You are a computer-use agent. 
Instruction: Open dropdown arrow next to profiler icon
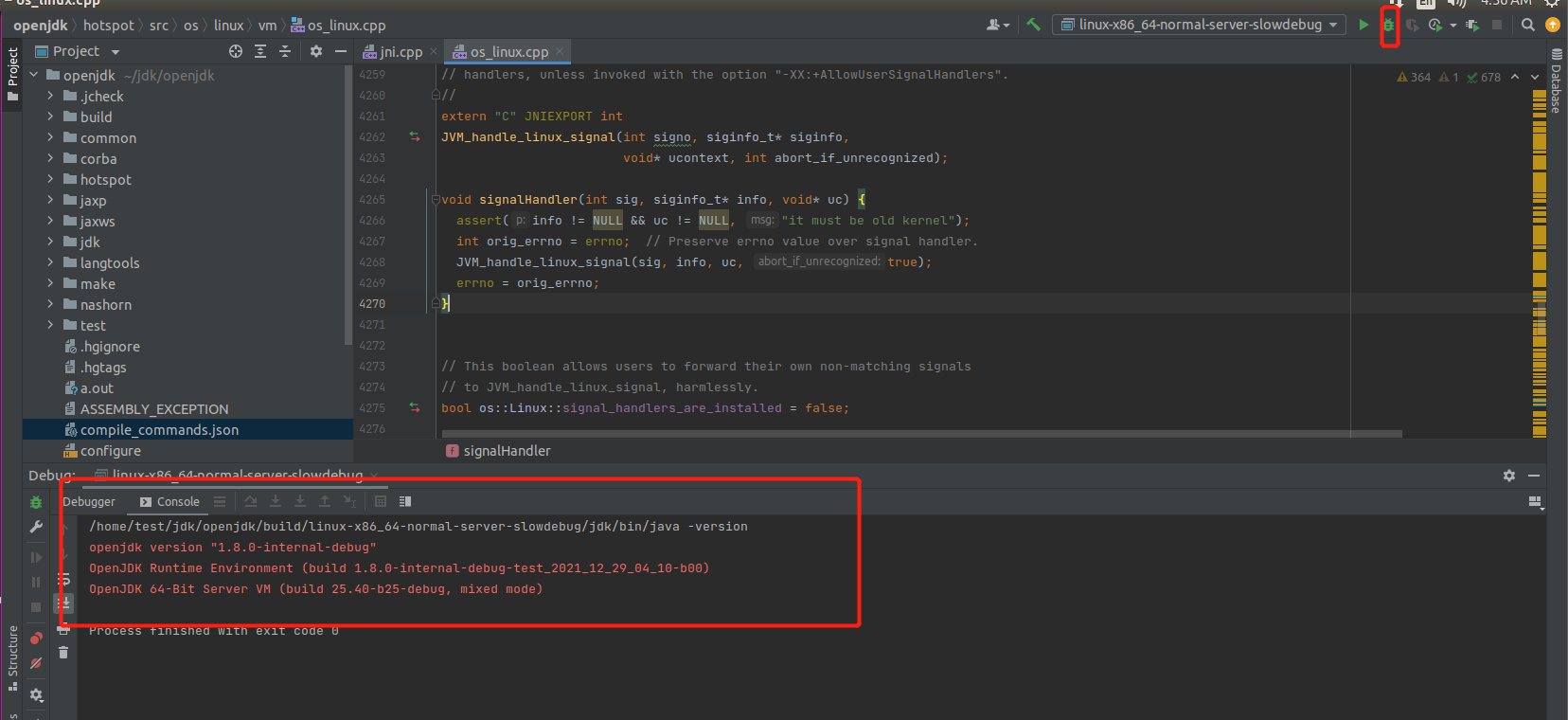(x=1453, y=26)
